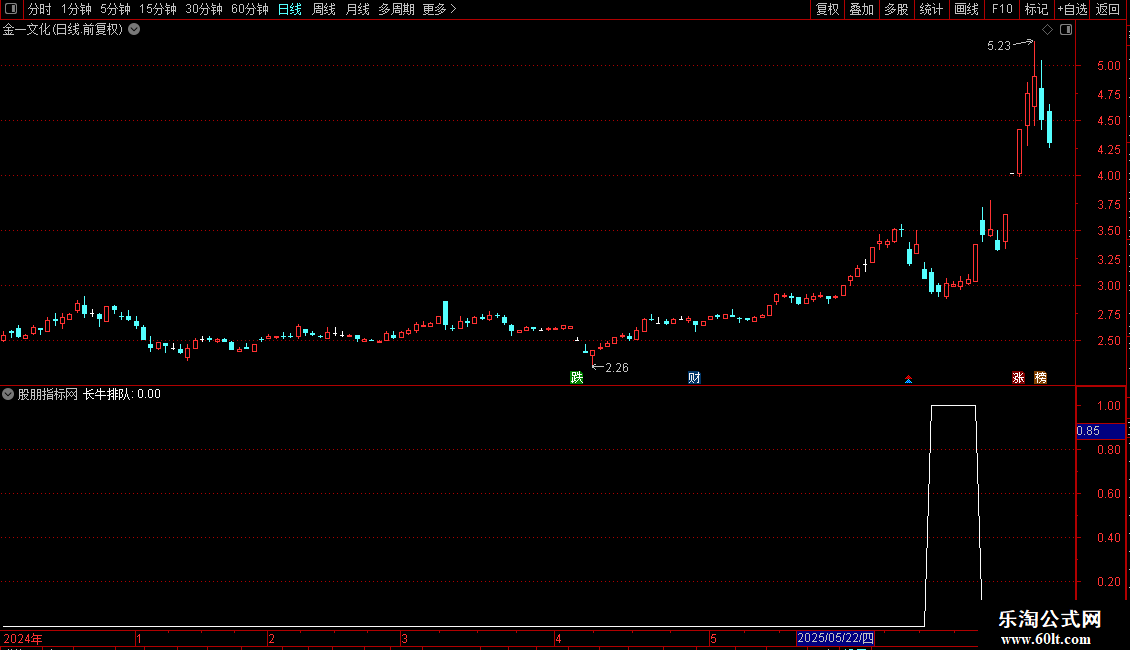Screen dimensions: 1130x650
Task: Select the 30分钟 period tab
Action: pyautogui.click(x=204, y=9)
